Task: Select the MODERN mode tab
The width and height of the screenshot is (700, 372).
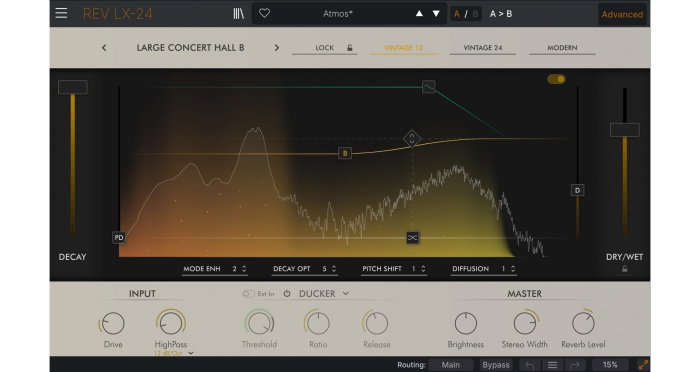Action: click(x=562, y=48)
